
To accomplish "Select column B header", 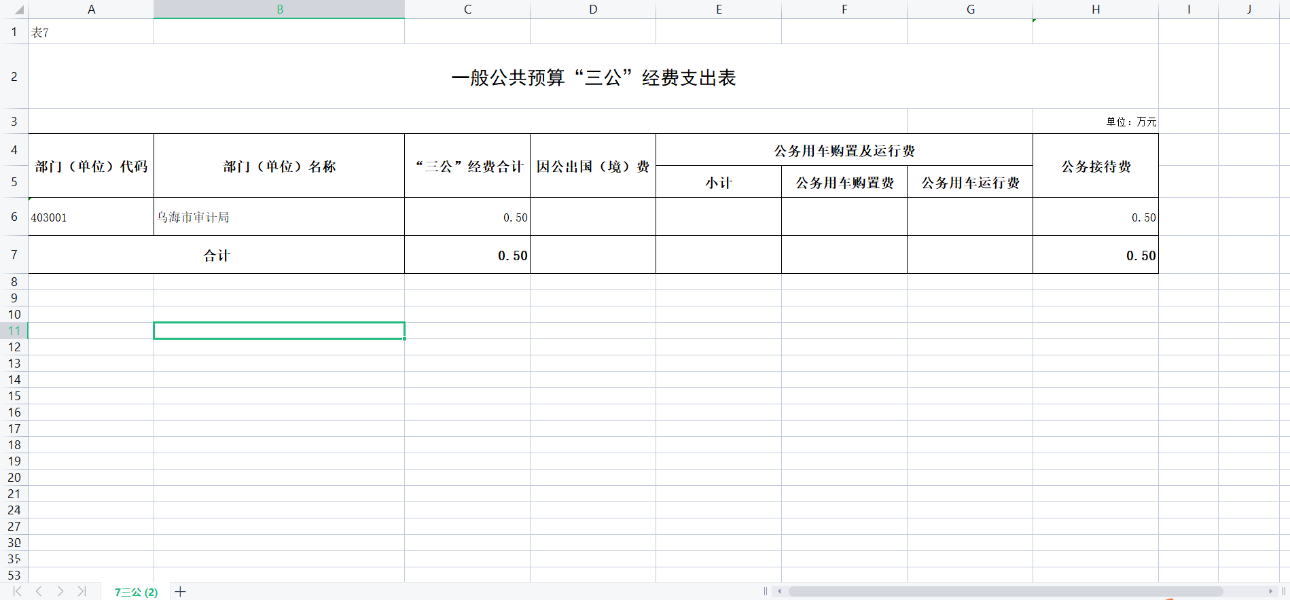I will click(279, 9).
